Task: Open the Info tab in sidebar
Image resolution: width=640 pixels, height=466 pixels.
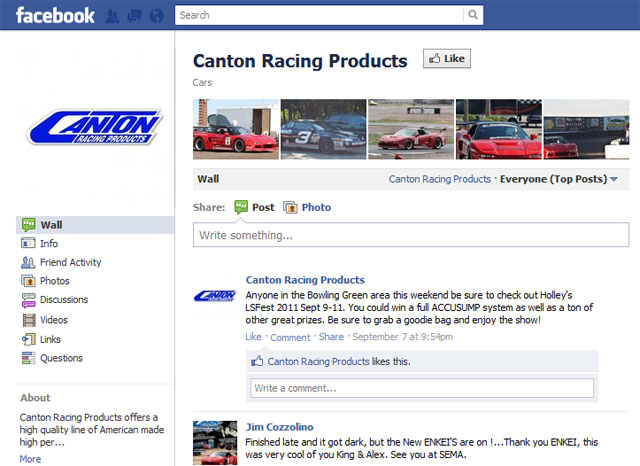Action: (49, 244)
